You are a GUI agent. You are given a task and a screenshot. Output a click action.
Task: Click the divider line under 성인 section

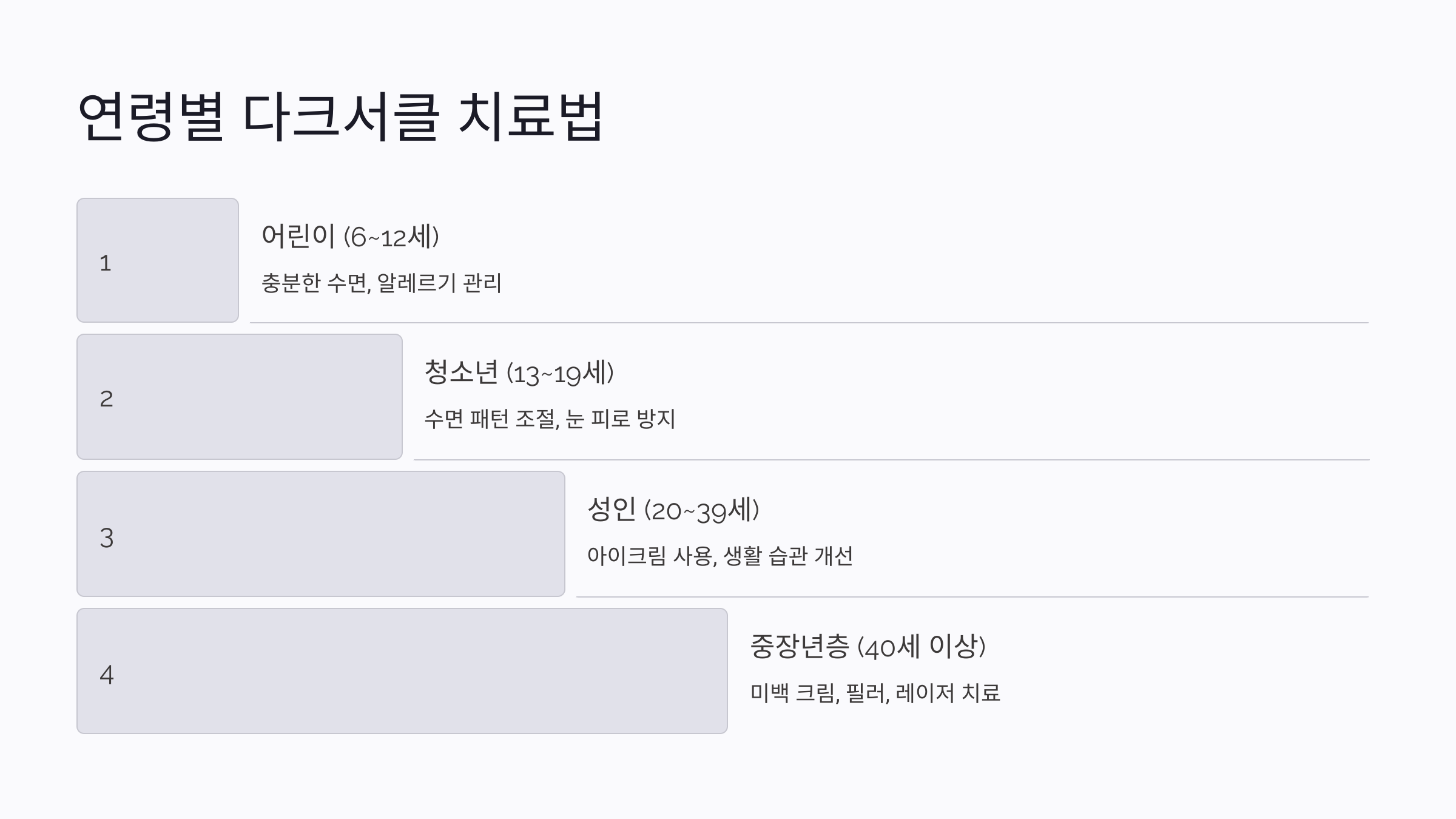[x=972, y=597]
